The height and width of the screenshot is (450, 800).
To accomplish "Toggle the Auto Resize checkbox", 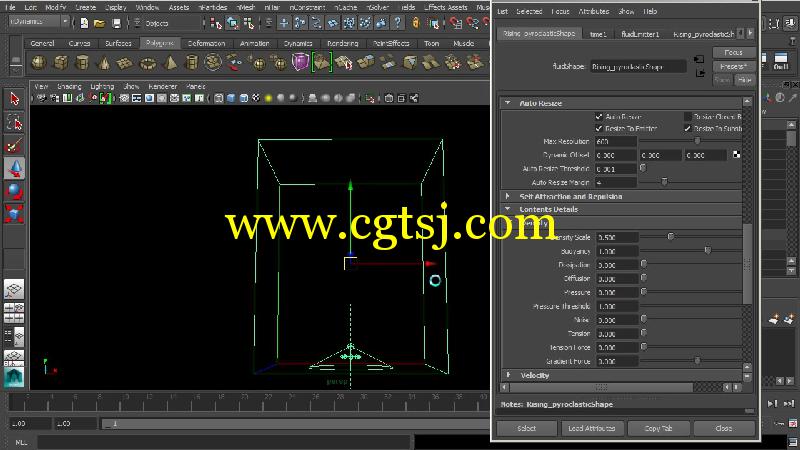I will point(599,117).
